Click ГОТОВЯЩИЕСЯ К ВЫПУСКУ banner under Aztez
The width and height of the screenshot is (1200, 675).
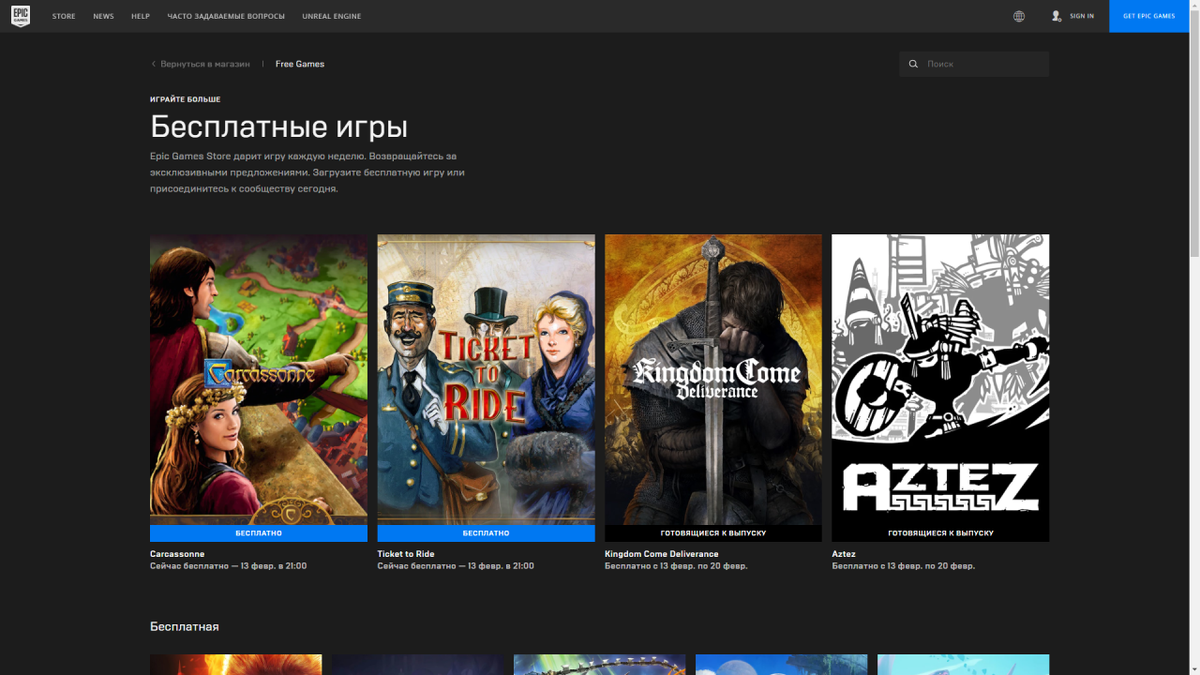[x=941, y=533]
